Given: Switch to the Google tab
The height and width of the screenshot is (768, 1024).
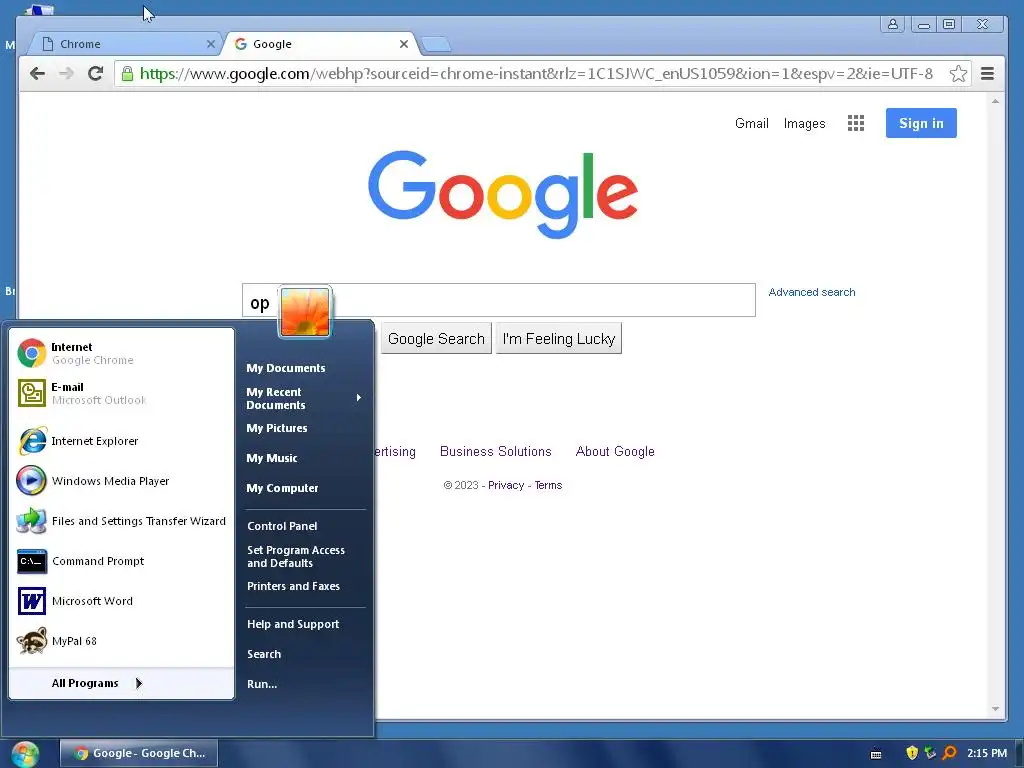Looking at the screenshot, I should click(x=320, y=44).
